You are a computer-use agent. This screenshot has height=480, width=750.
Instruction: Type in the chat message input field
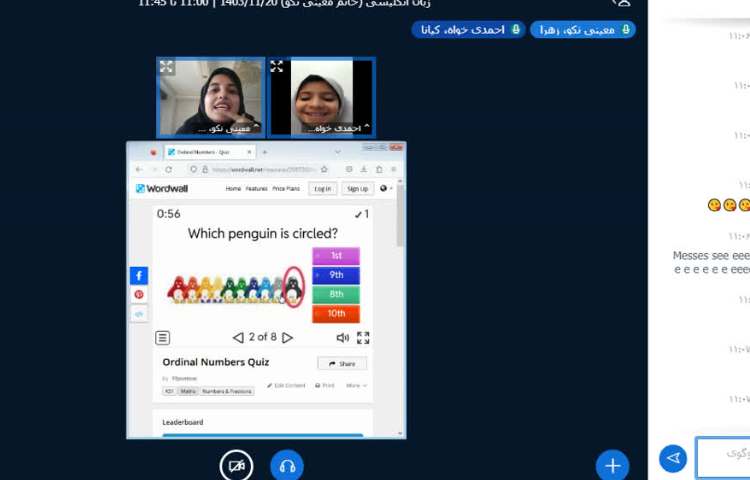(x=725, y=456)
